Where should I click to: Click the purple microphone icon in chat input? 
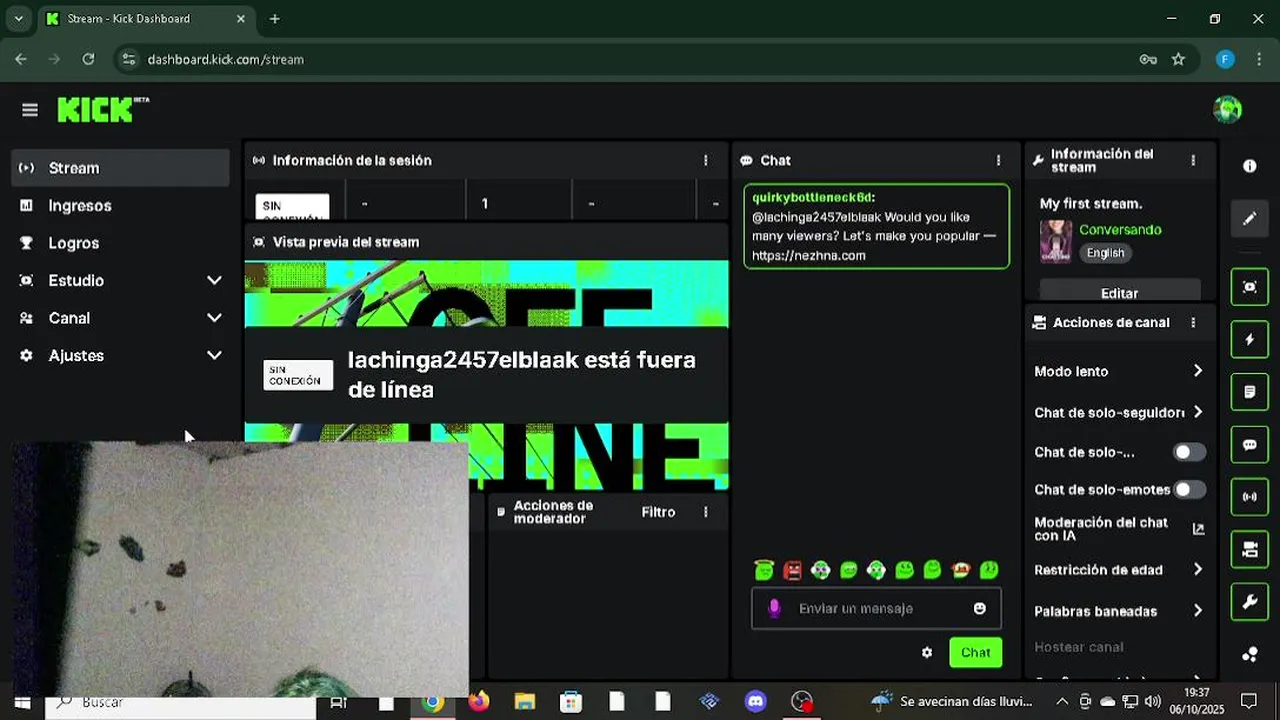point(774,608)
